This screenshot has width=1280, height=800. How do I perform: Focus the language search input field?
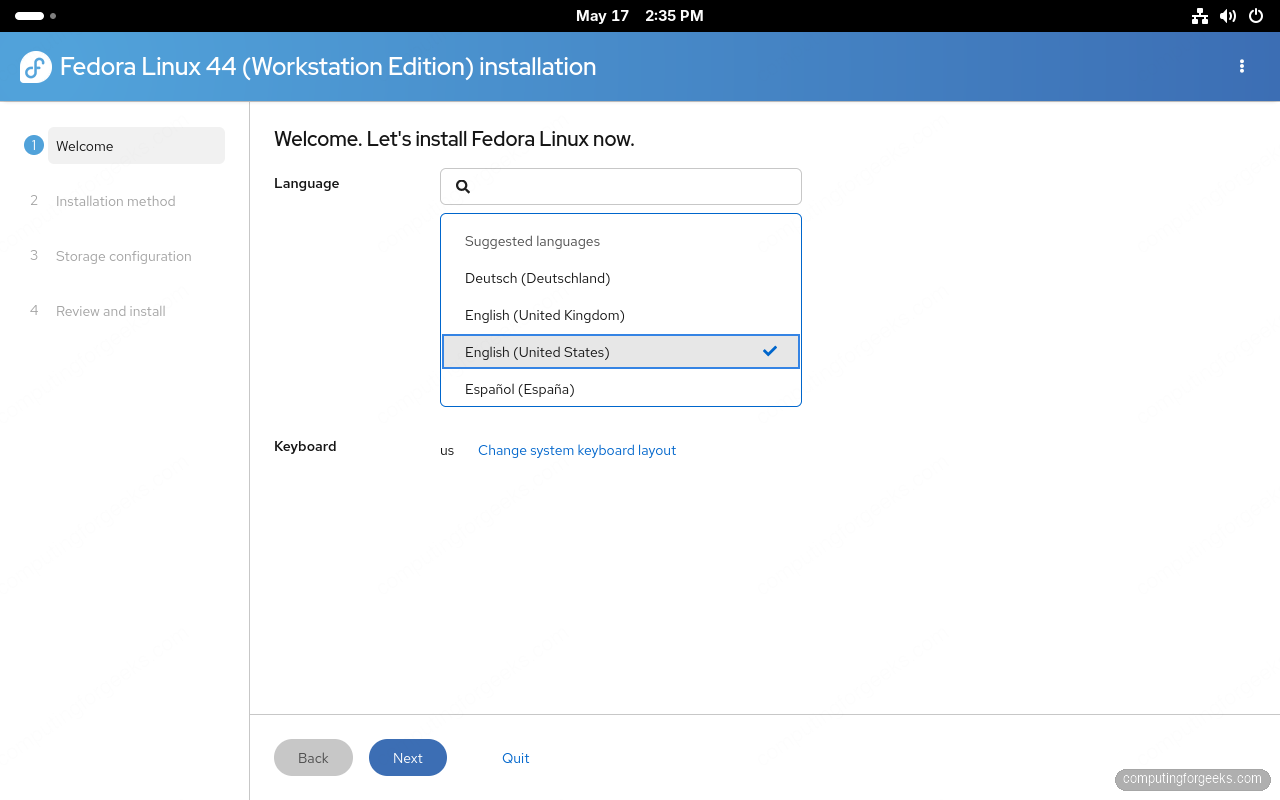point(621,186)
